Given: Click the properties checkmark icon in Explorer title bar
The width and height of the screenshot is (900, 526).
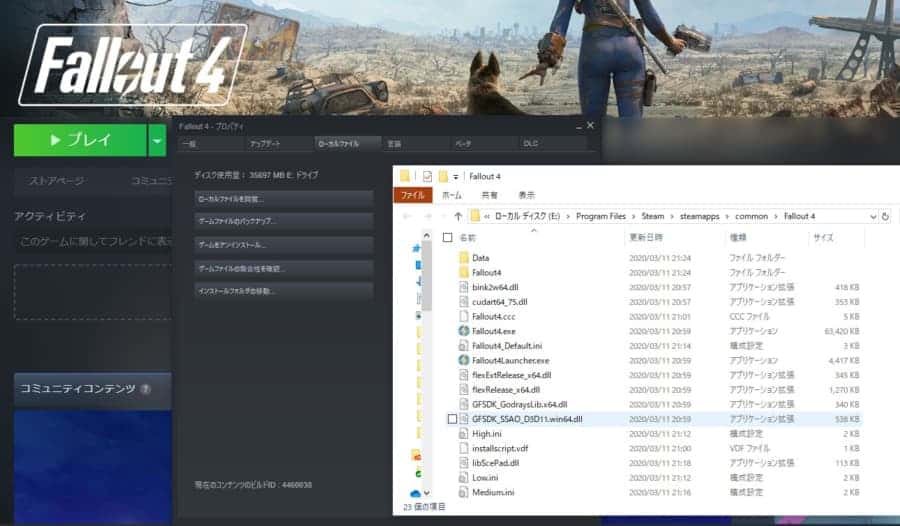Looking at the screenshot, I should point(427,176).
